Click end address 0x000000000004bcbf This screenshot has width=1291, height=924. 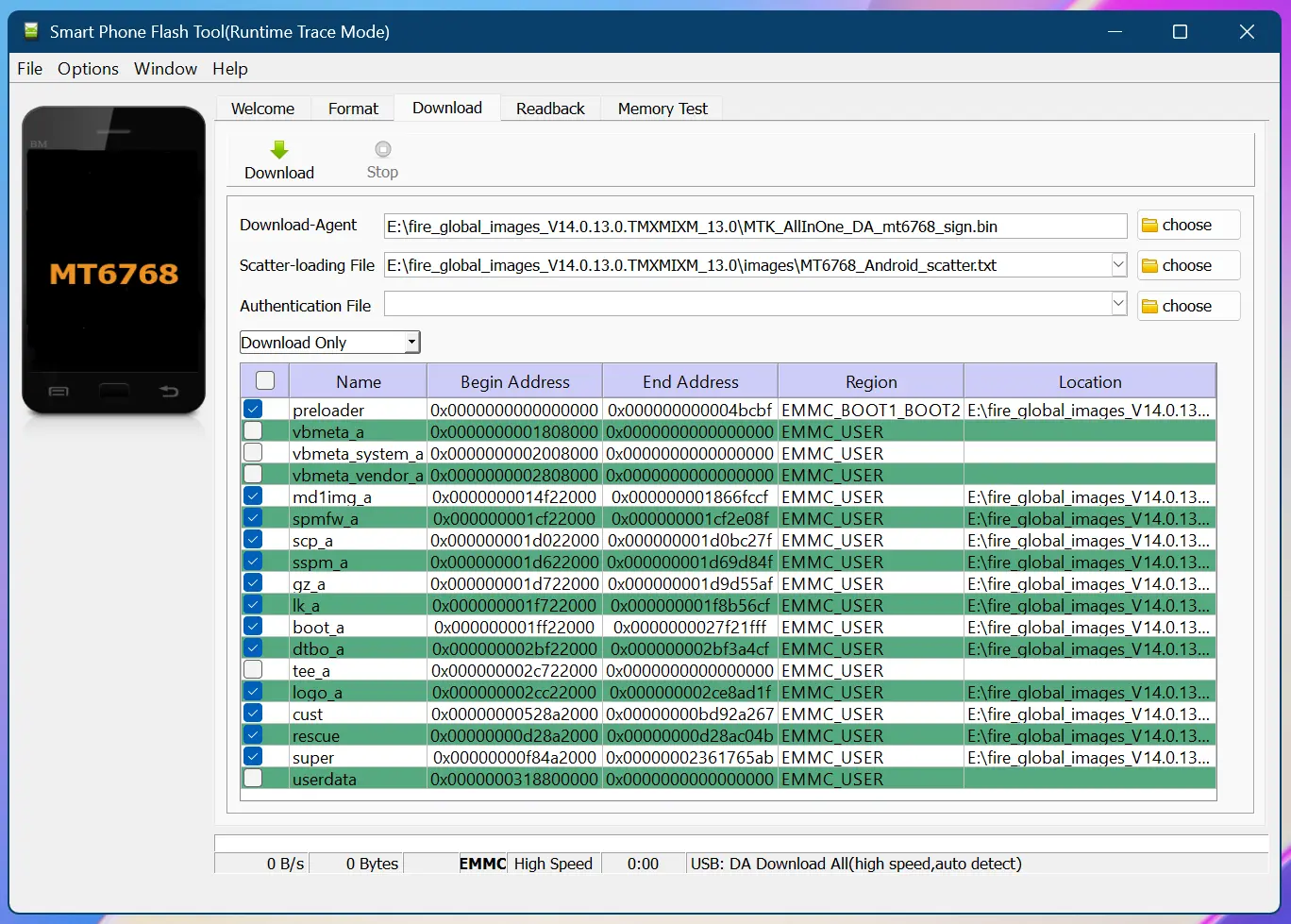click(x=690, y=410)
